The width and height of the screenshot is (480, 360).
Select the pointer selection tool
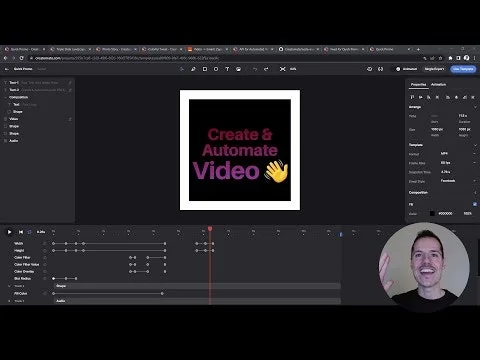(x=182, y=69)
